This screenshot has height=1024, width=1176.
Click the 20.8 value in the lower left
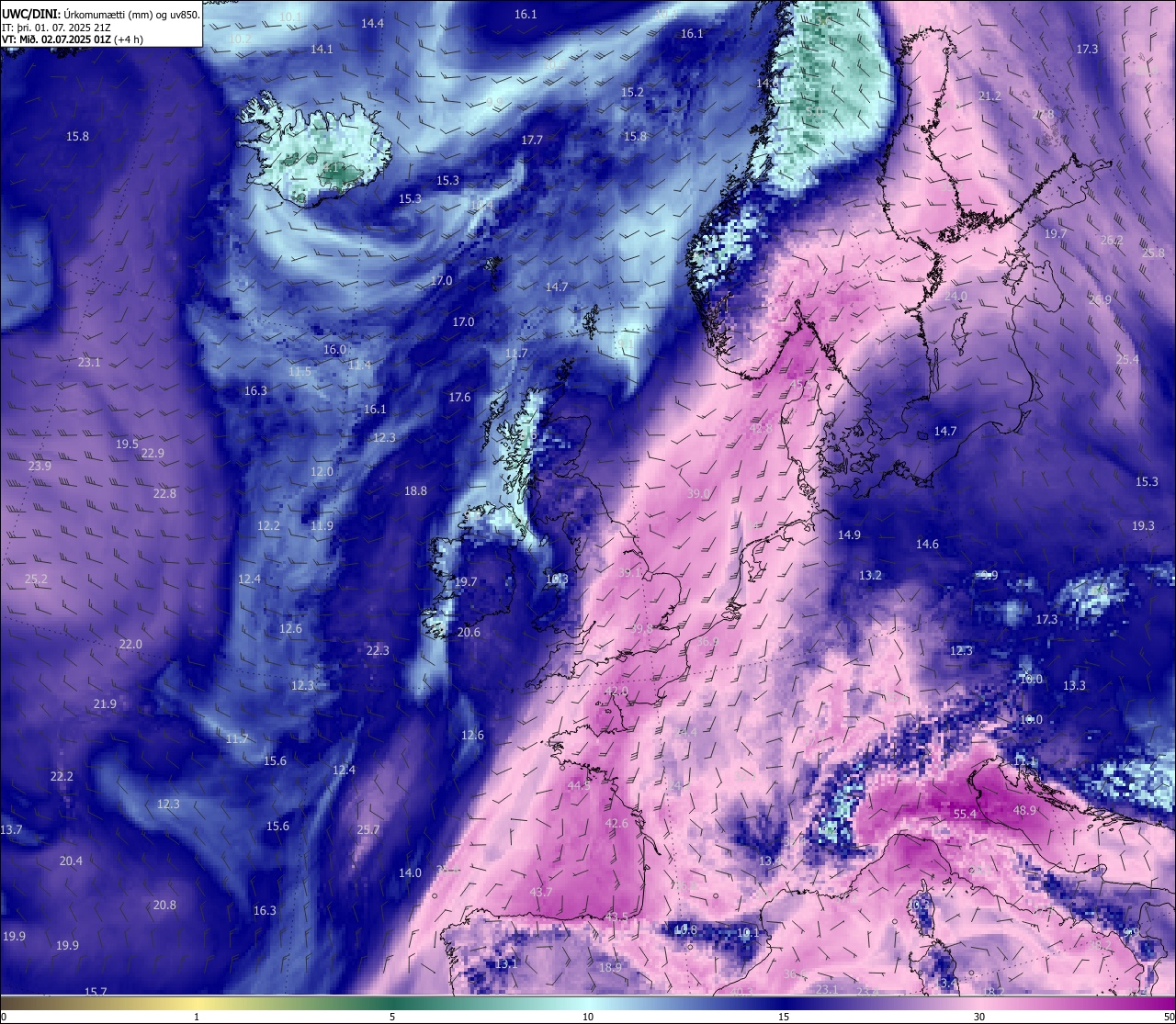[x=164, y=905]
